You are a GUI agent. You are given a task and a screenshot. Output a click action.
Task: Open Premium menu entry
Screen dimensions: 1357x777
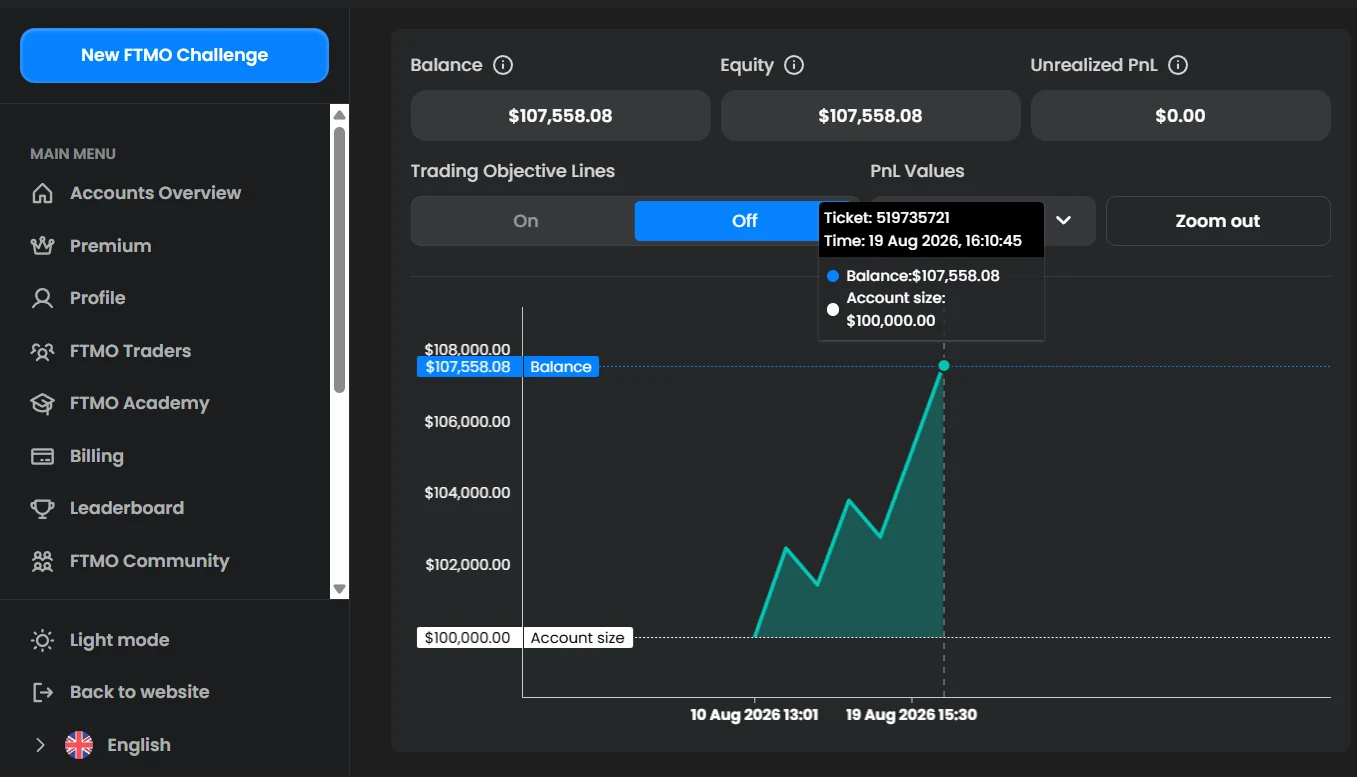(x=110, y=246)
